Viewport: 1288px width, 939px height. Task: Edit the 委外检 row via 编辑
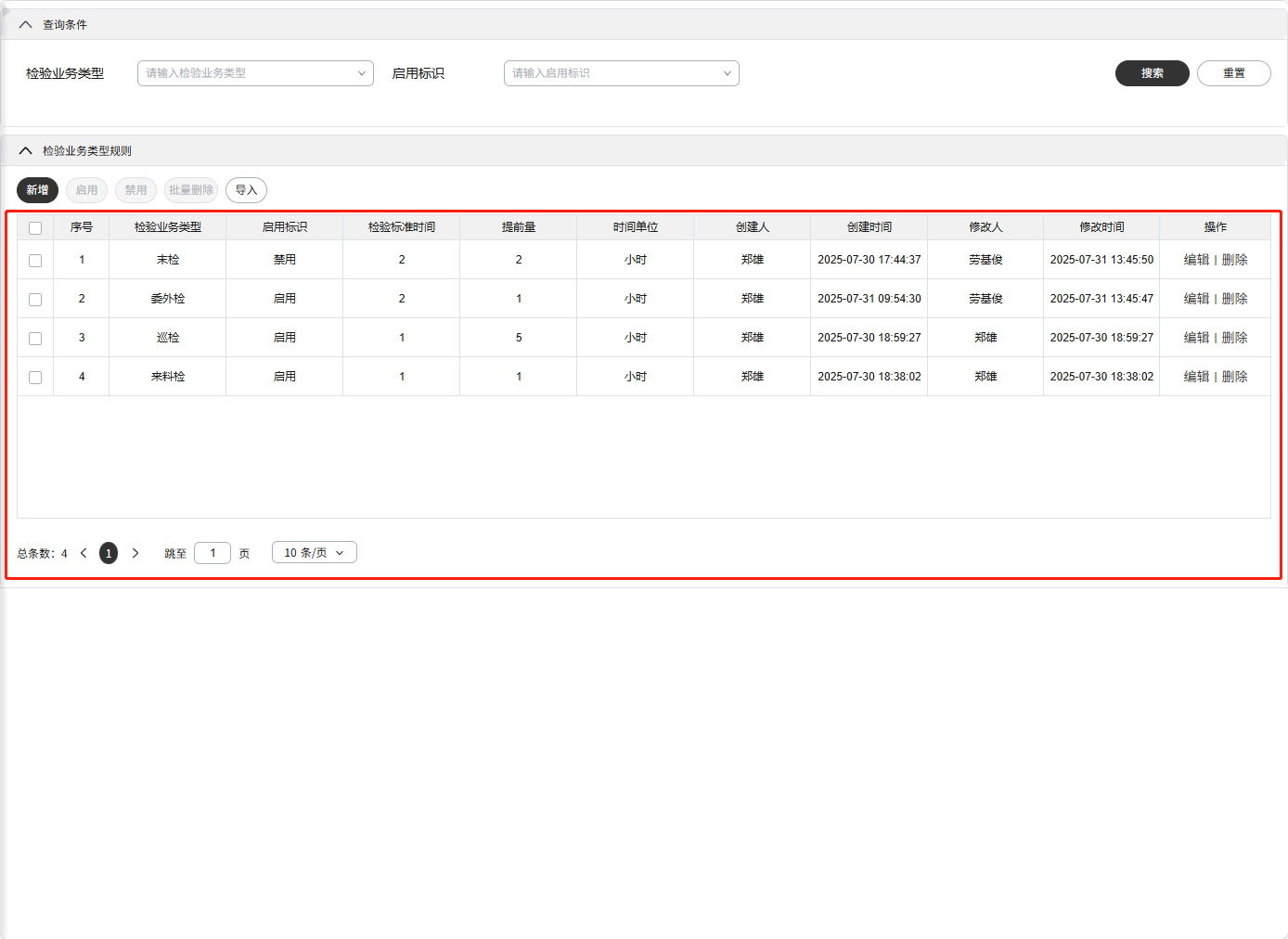1196,299
